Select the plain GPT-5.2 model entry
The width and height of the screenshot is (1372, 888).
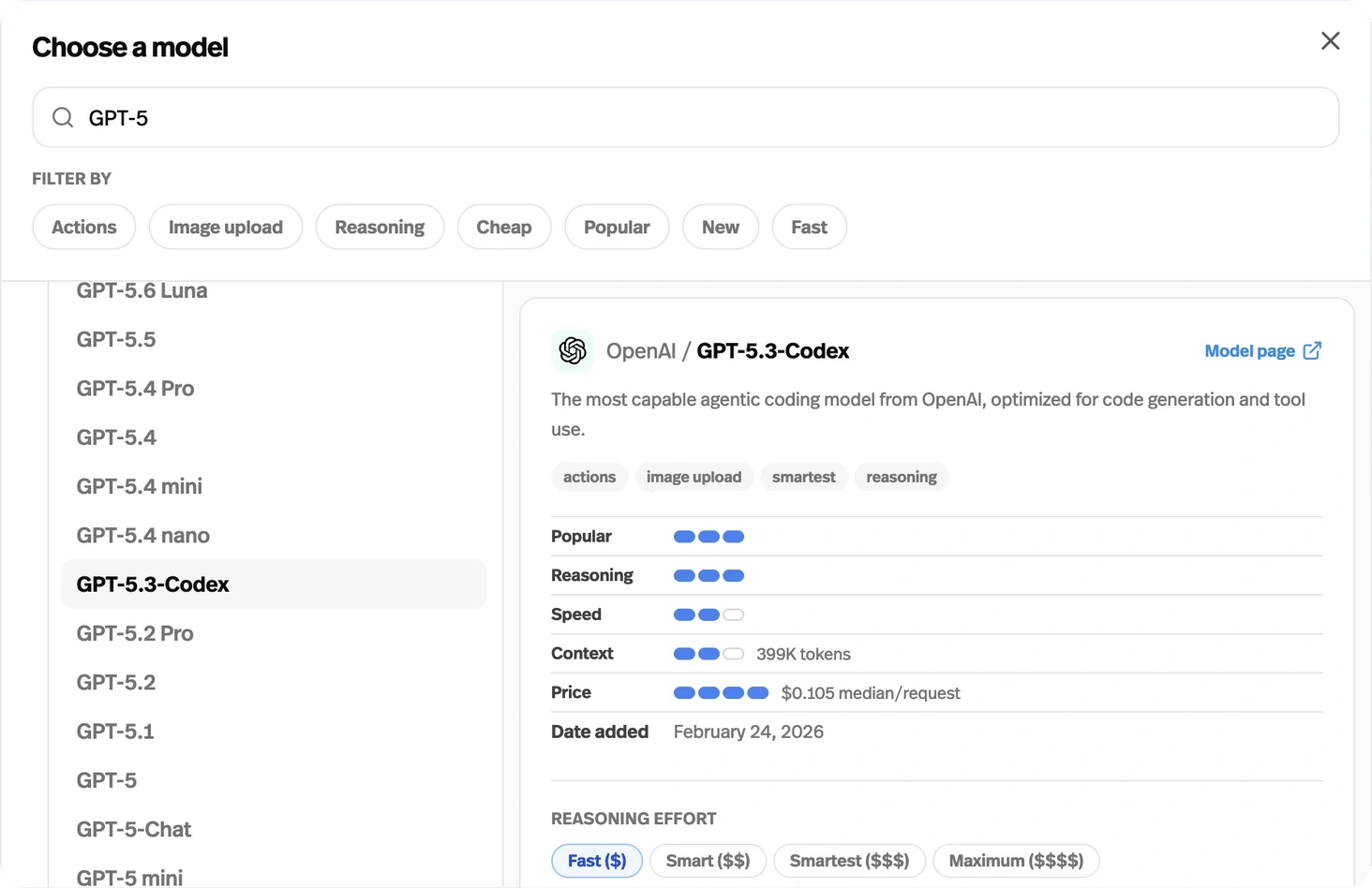click(274, 682)
